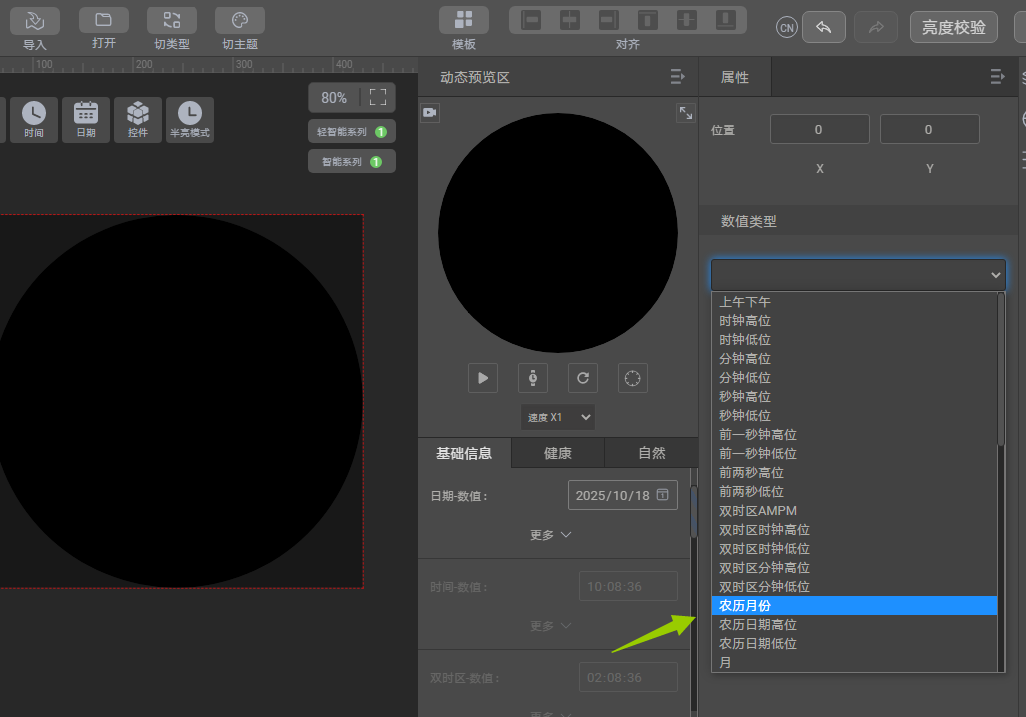Viewport: 1026px width, 717px height.
Task: Open a file with 打开 icon
Action: tap(103, 21)
